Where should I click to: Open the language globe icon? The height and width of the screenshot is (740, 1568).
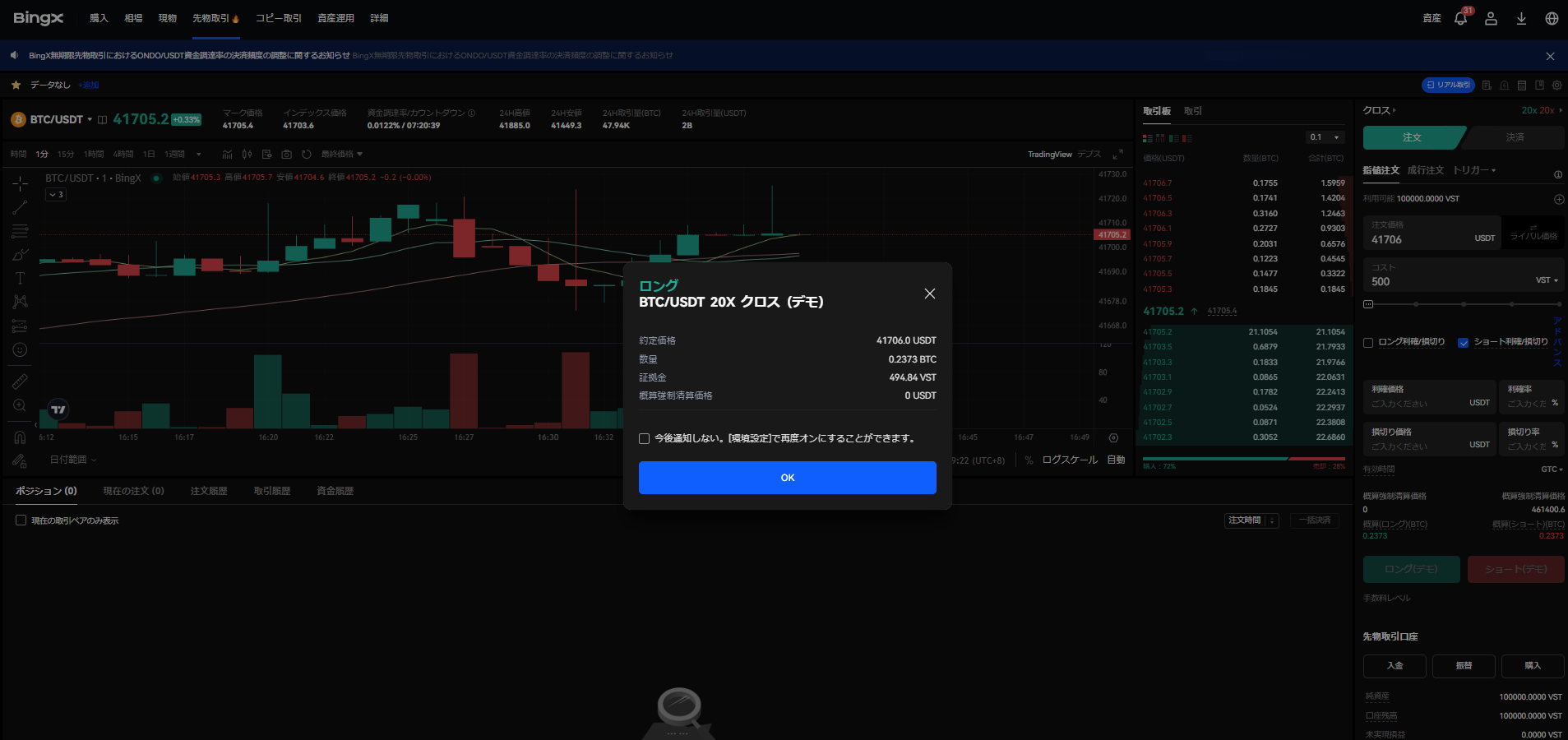coord(1552,18)
